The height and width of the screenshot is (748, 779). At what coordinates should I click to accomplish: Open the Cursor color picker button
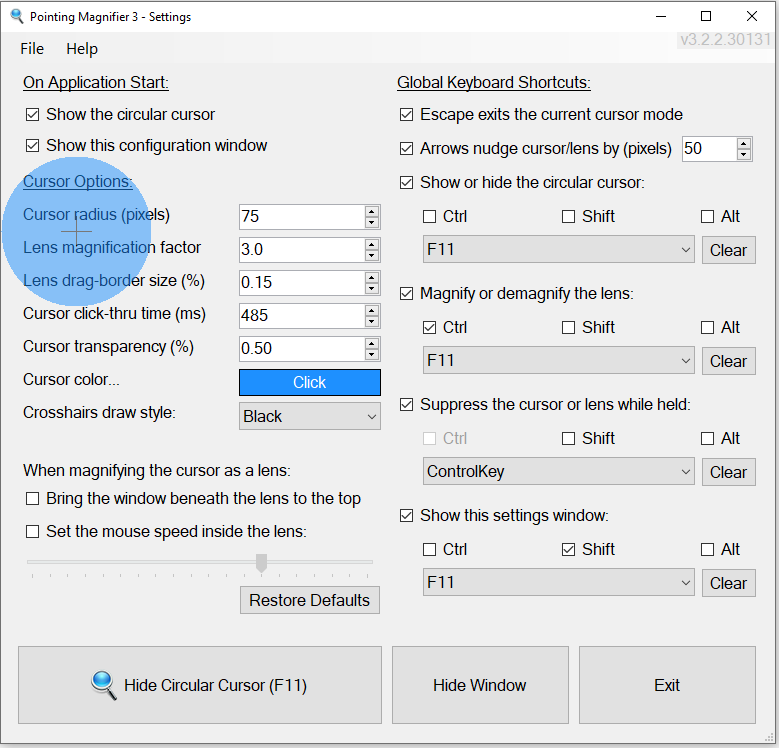pos(310,382)
